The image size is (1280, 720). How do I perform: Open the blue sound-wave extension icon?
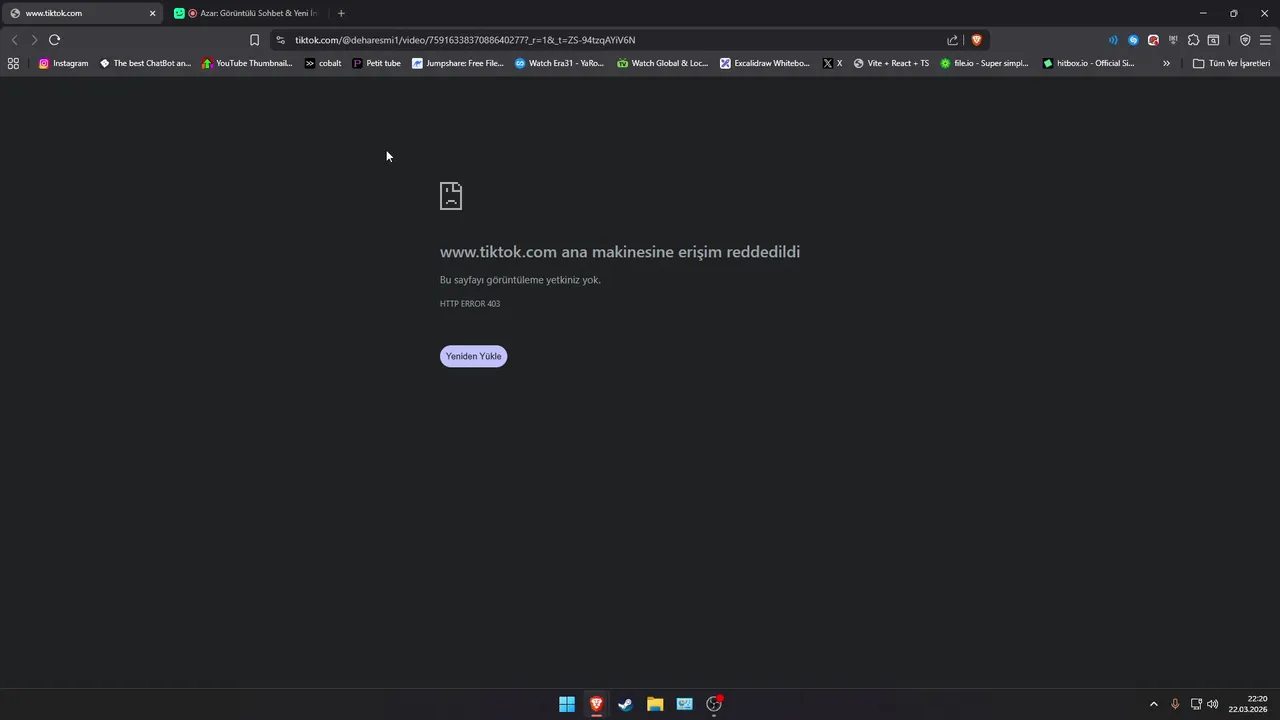pyautogui.click(x=1113, y=40)
